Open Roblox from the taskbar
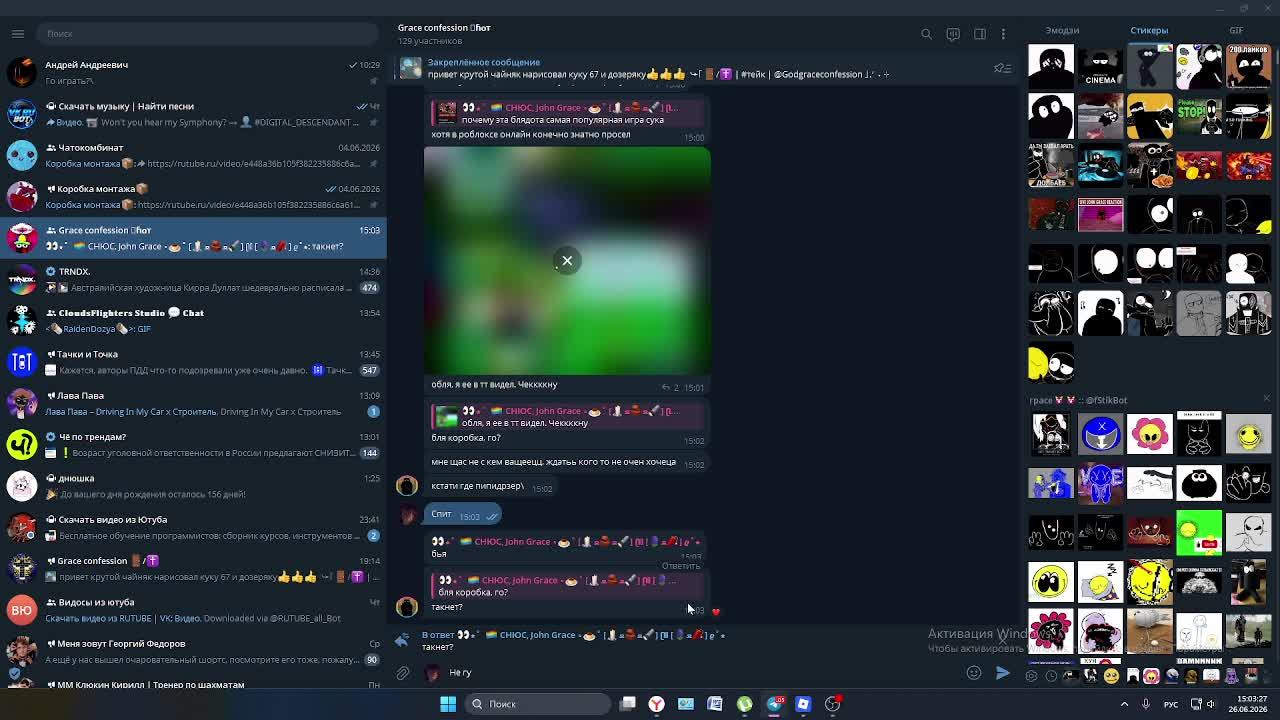The height and width of the screenshot is (720, 1280). tap(803, 704)
